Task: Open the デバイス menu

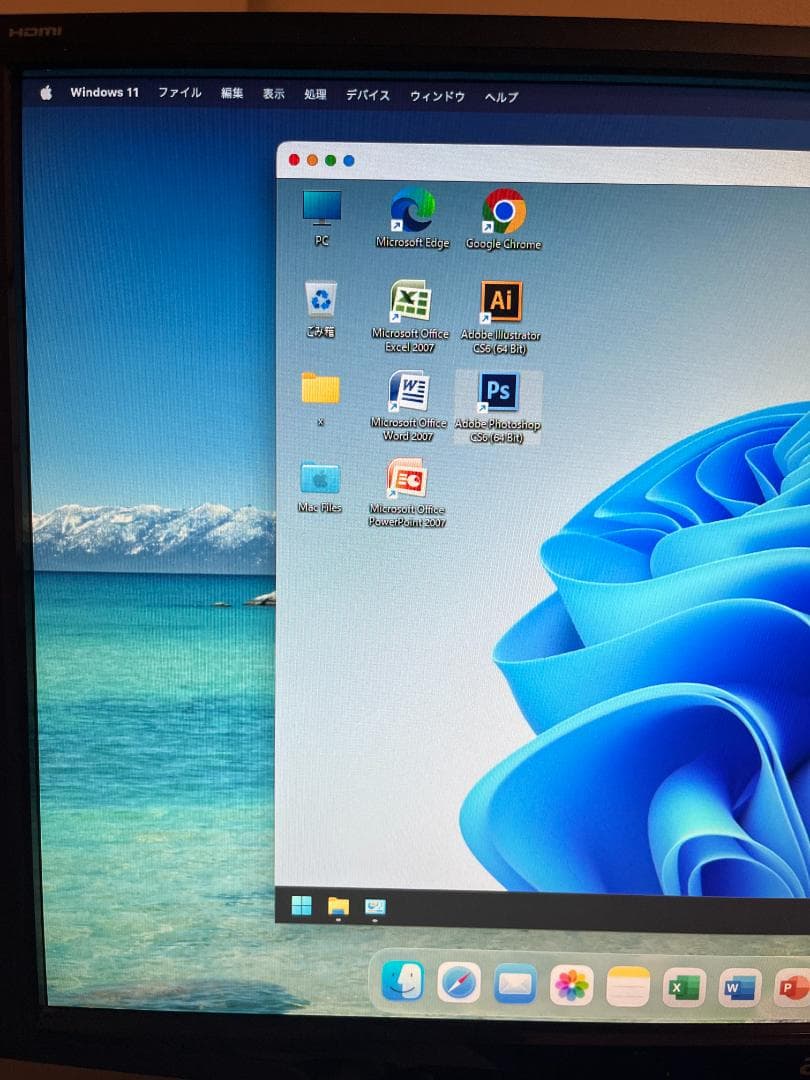Action: click(368, 96)
